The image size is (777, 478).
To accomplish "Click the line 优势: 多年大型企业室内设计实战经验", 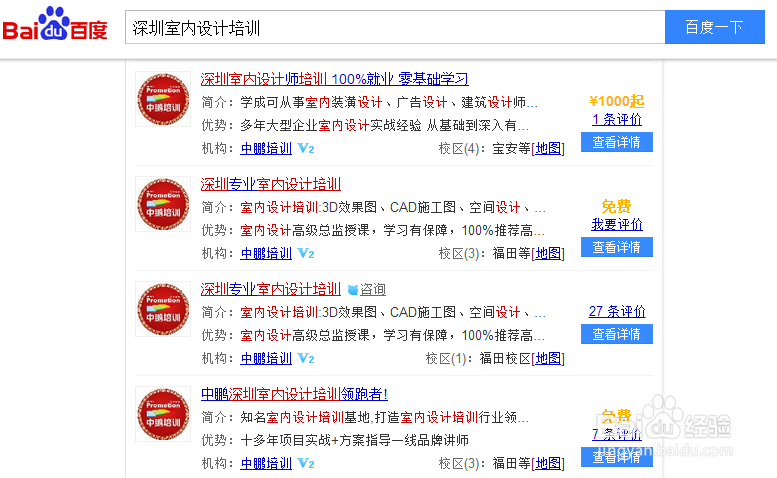I will pyautogui.click(x=365, y=125).
